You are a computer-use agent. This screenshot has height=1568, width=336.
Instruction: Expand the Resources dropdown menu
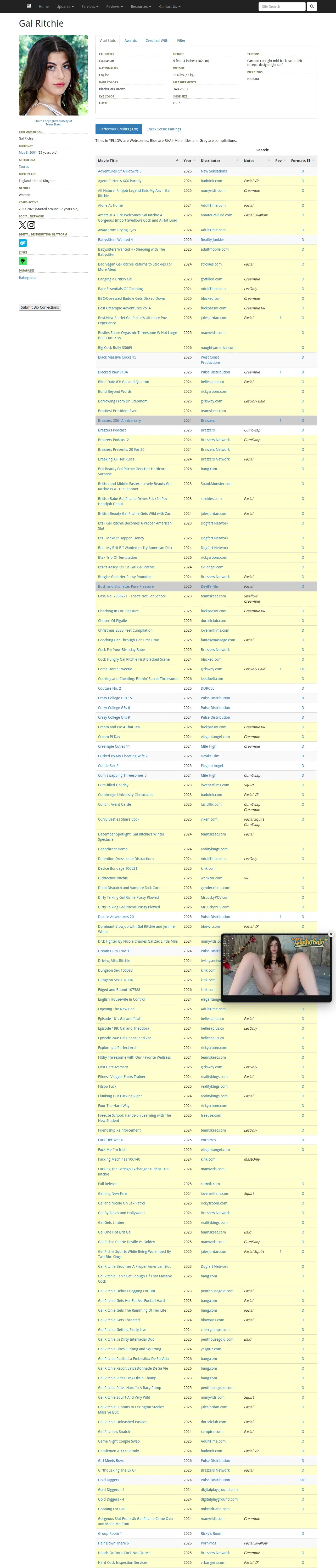coord(140,7)
